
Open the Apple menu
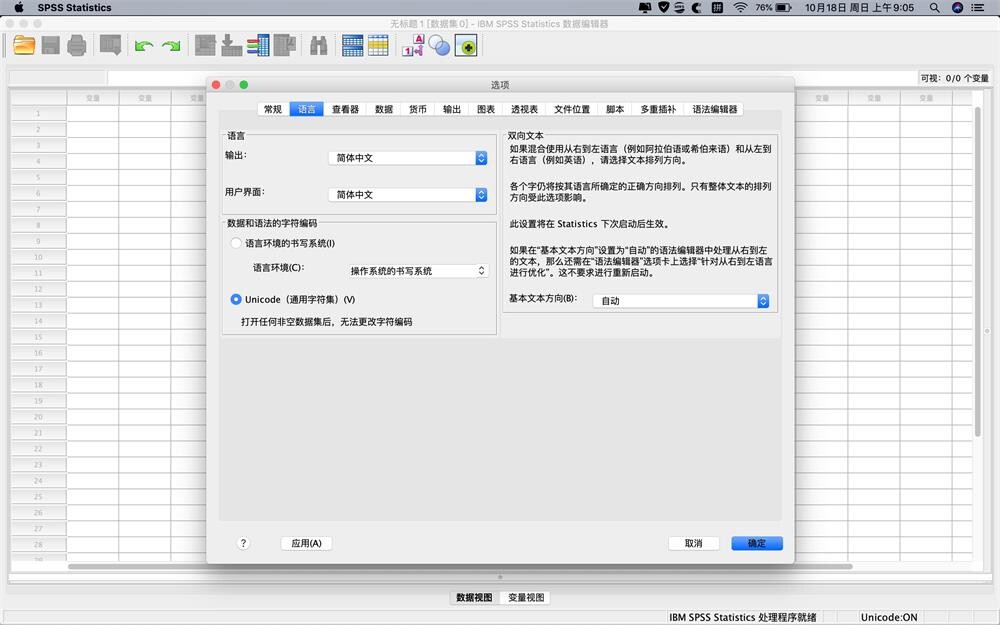[18, 8]
